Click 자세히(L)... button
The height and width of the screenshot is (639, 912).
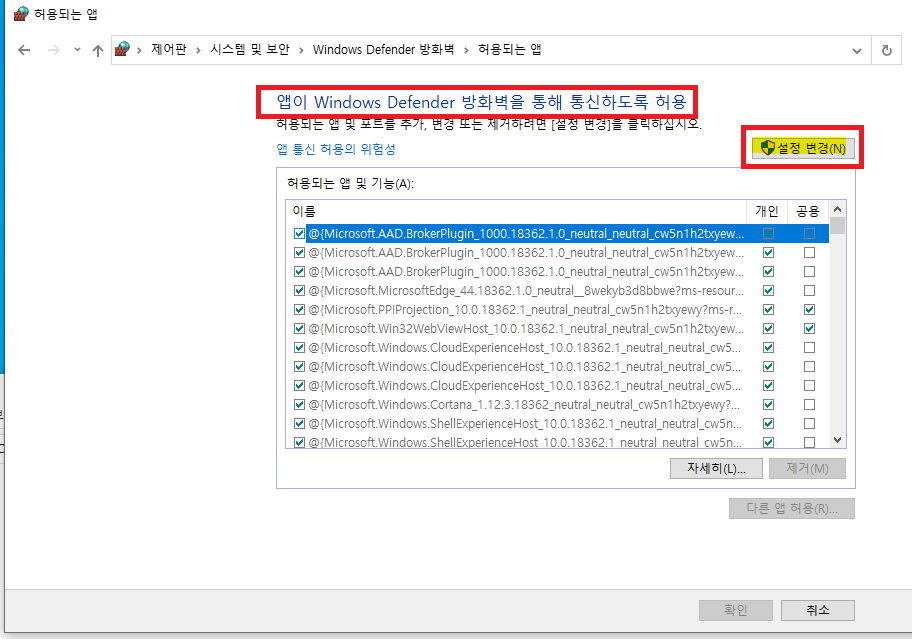pos(716,469)
